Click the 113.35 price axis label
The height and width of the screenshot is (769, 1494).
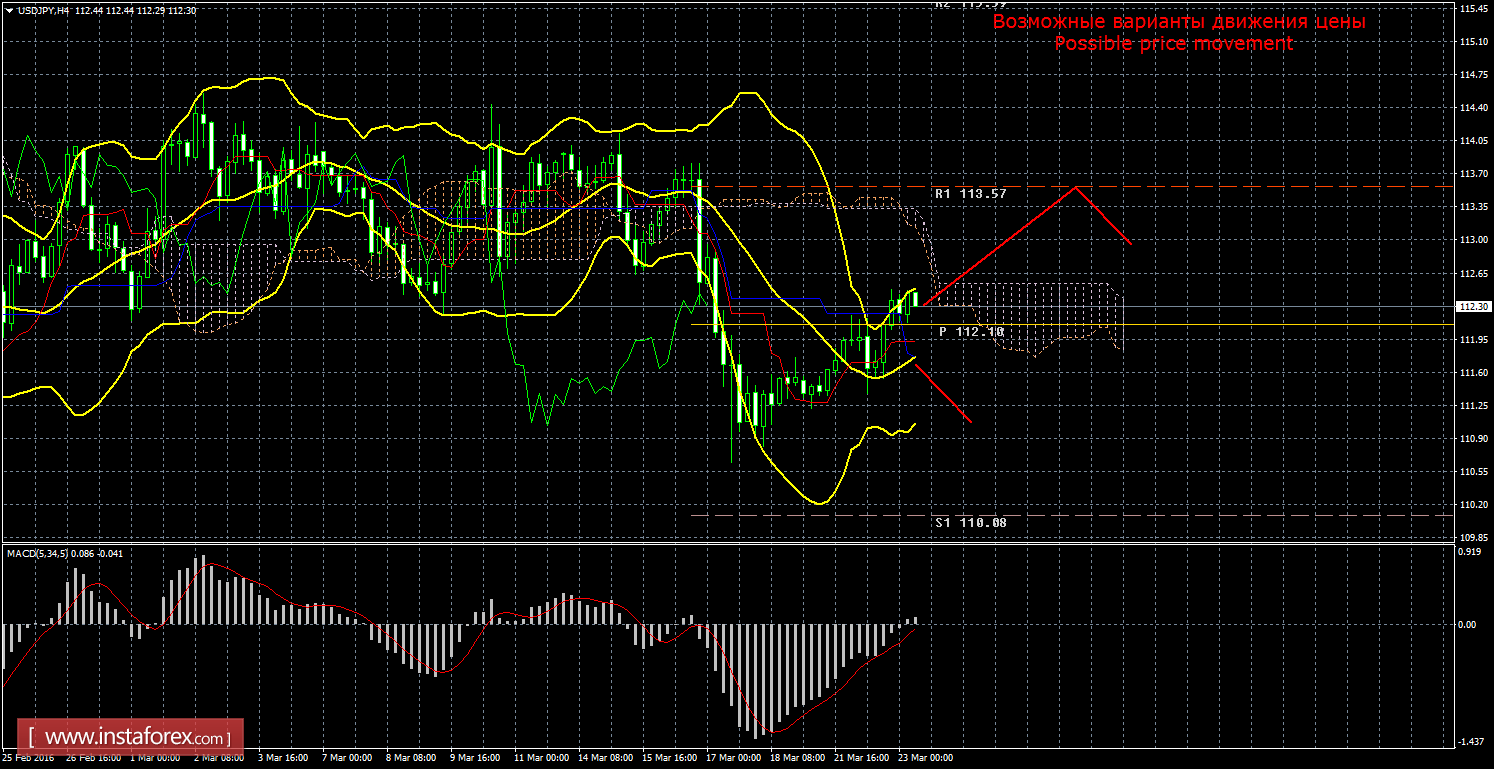(1474, 207)
